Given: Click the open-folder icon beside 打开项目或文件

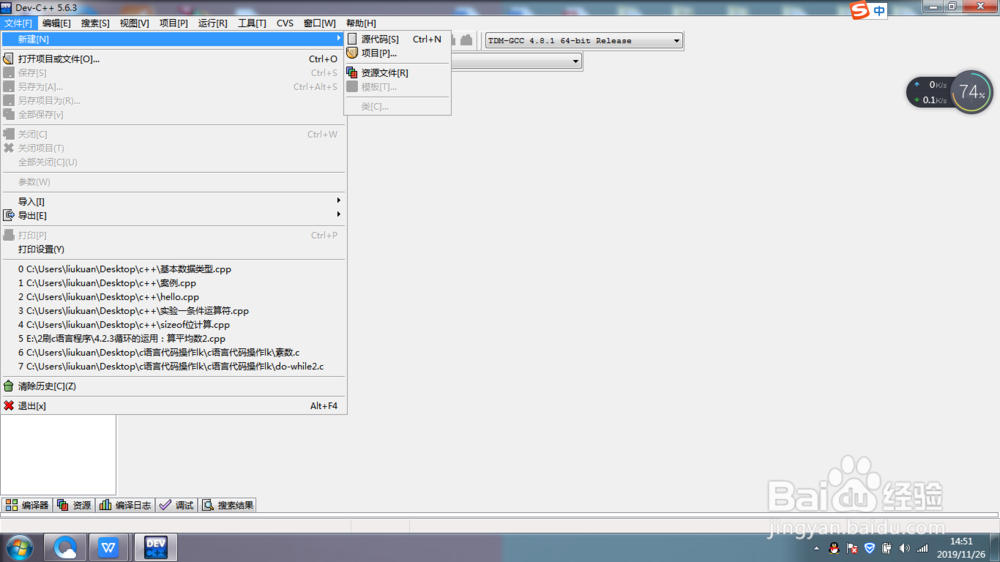Looking at the screenshot, I should tap(8, 59).
